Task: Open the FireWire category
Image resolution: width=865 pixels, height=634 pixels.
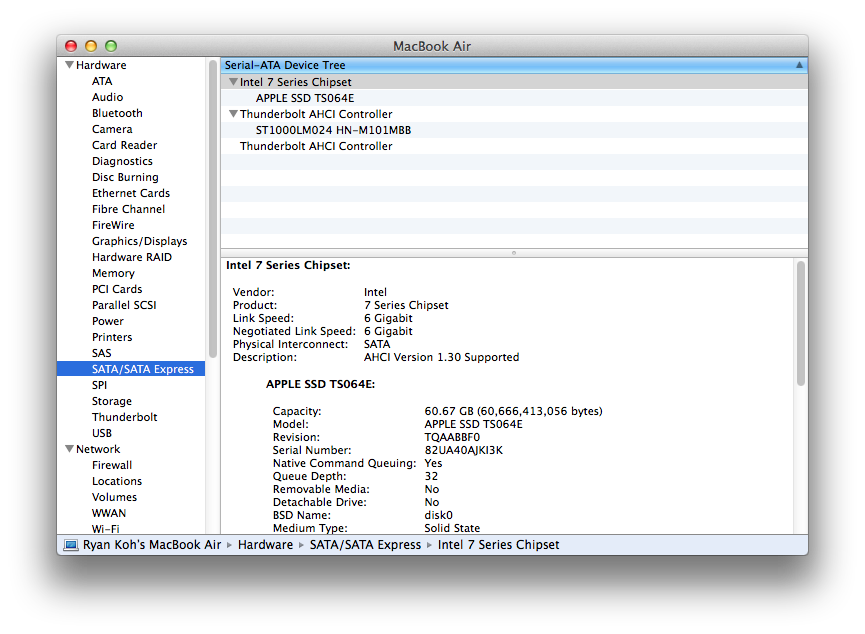Action: point(113,225)
